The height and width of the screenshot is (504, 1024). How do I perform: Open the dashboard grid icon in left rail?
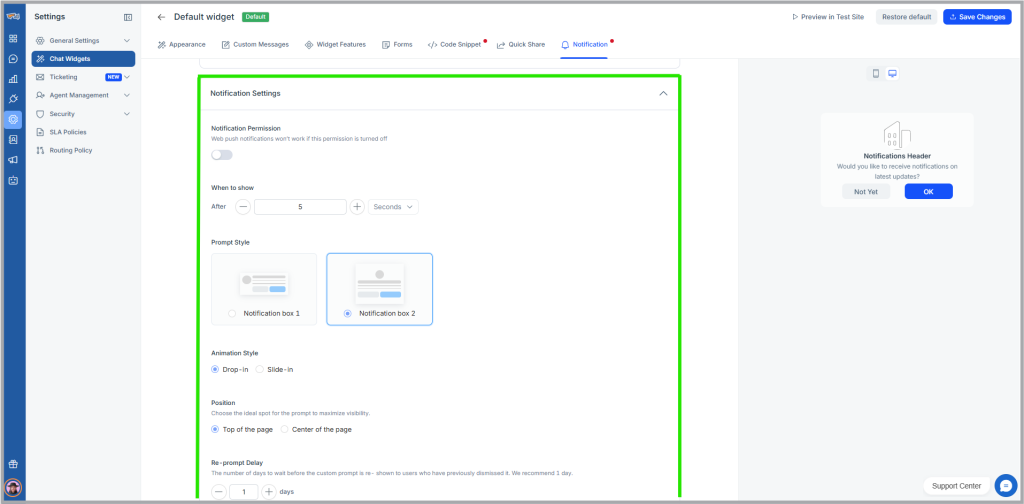[x=13, y=38]
